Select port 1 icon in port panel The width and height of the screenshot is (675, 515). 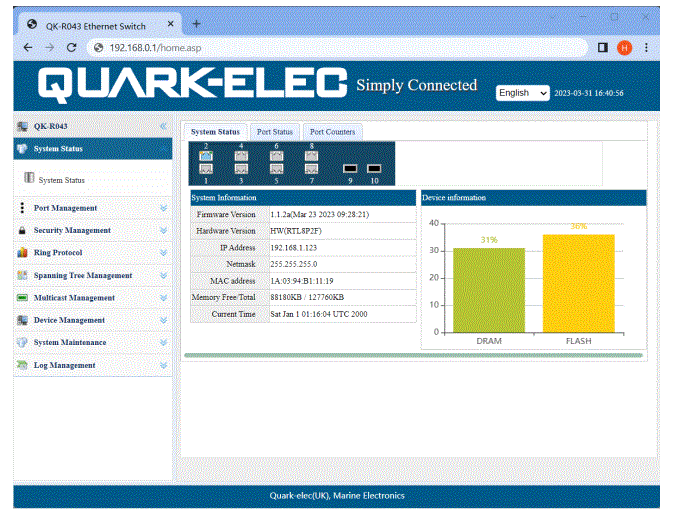coord(206,169)
